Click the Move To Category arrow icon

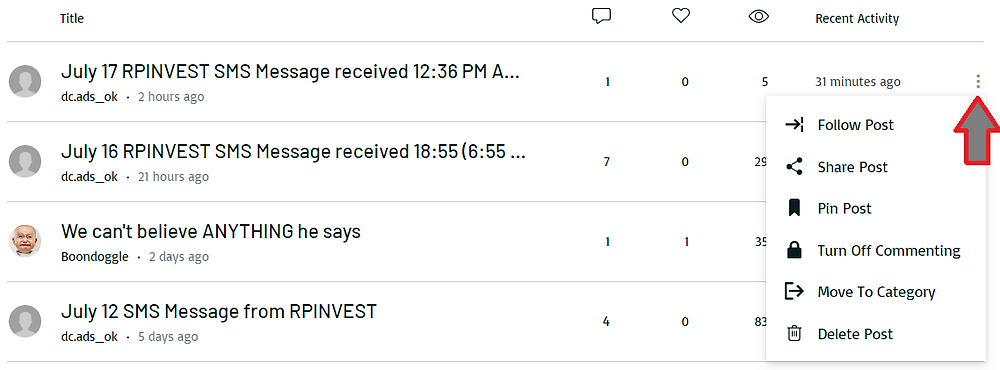[794, 292]
